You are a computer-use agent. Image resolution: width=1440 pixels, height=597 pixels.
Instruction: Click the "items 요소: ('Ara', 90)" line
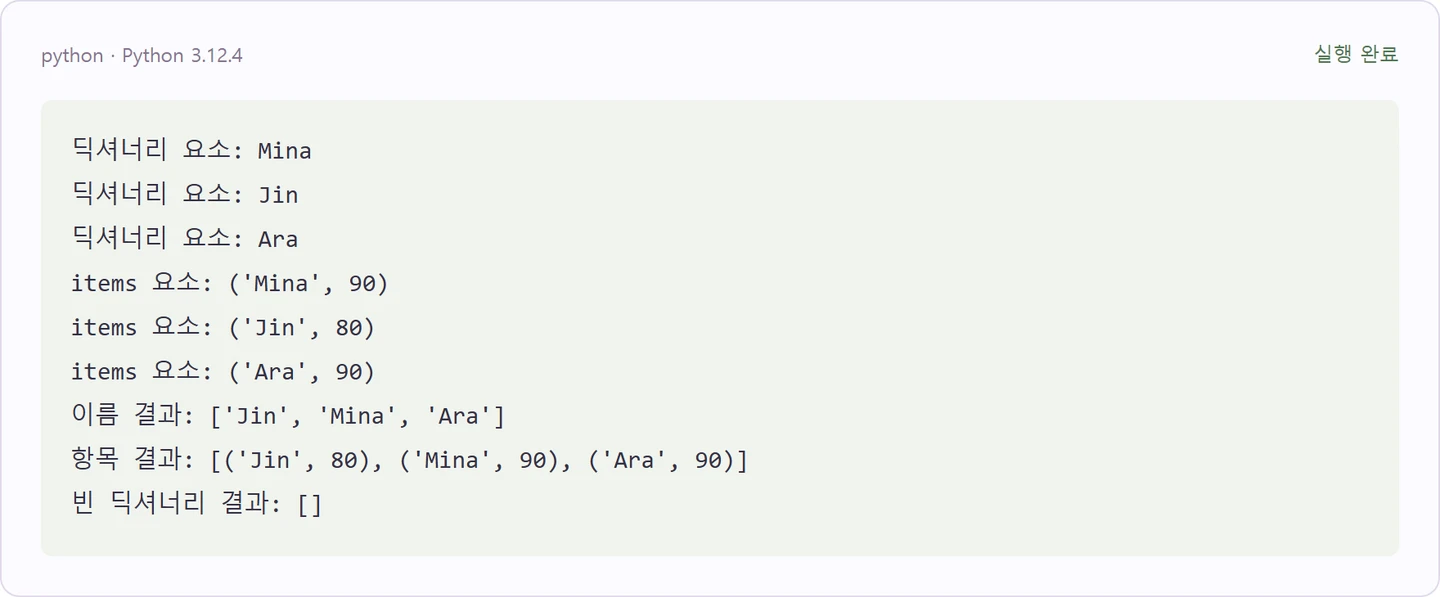tap(223, 372)
